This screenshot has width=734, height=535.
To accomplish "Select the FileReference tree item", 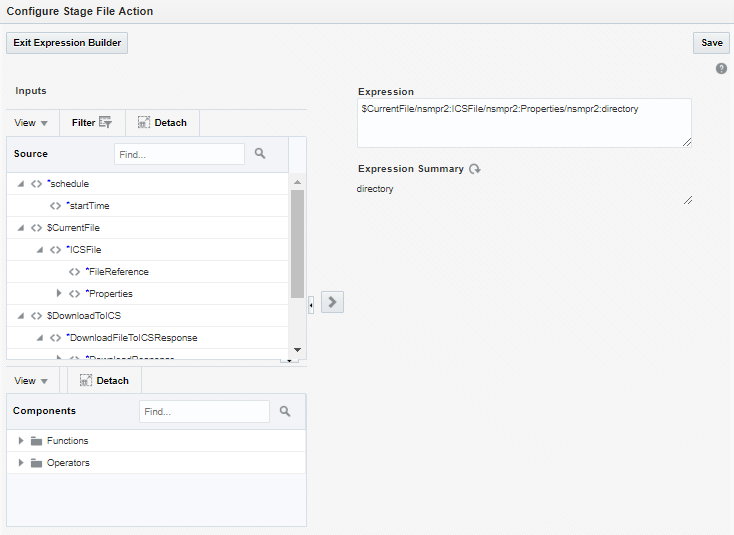I will (118, 272).
